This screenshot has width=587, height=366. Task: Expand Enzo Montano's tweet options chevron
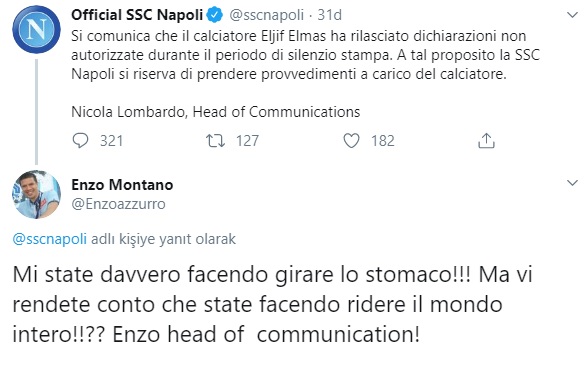coord(572,183)
